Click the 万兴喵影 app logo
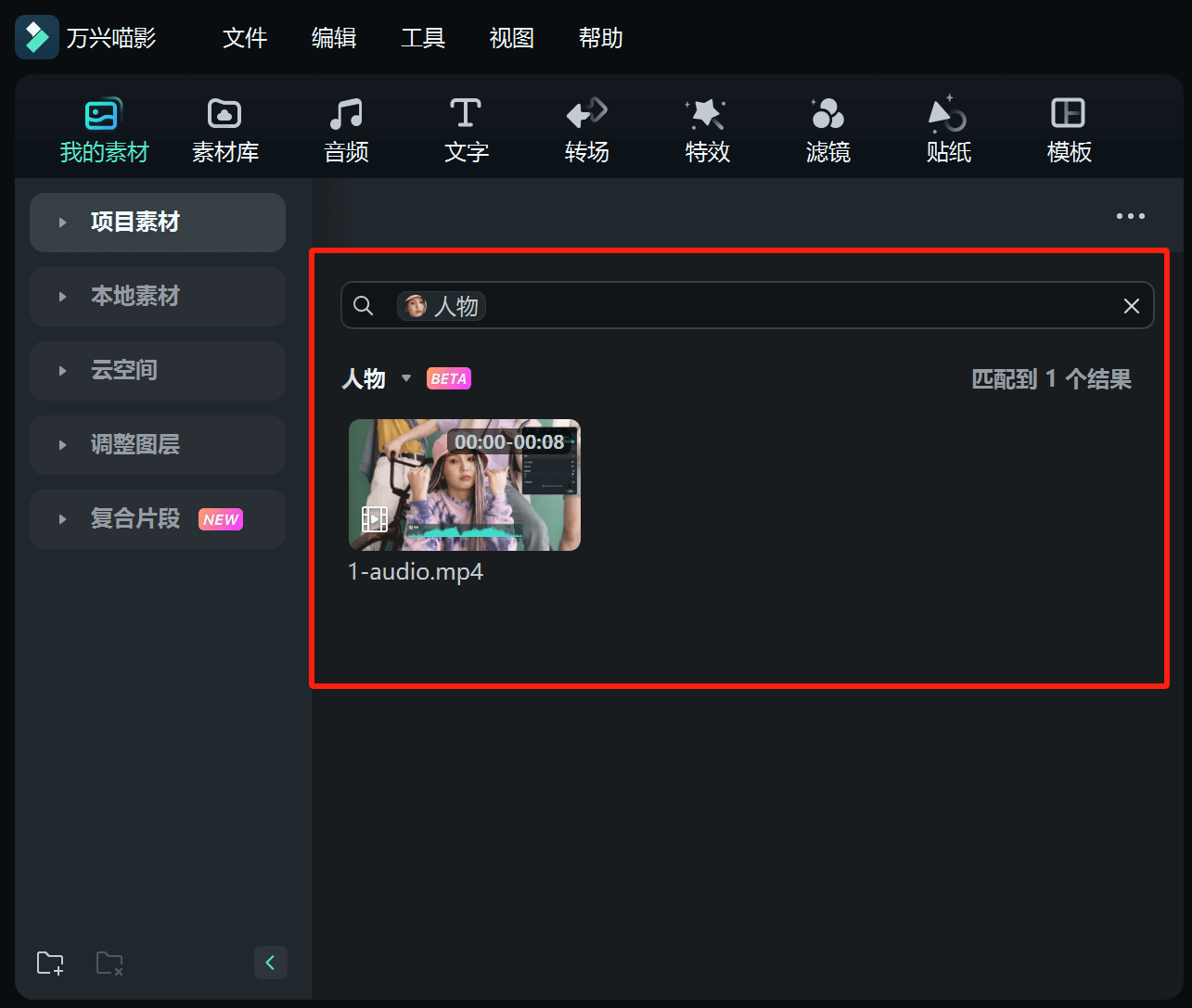This screenshot has height=1008, width=1192. point(37,37)
